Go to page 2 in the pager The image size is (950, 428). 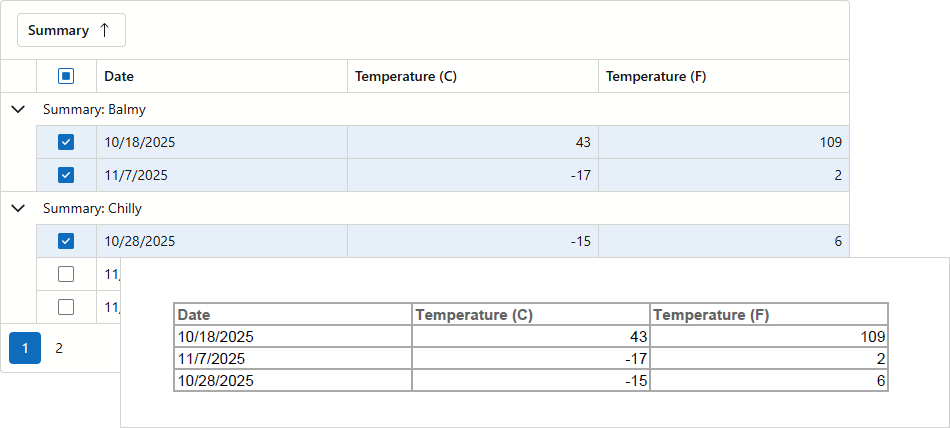[59, 348]
